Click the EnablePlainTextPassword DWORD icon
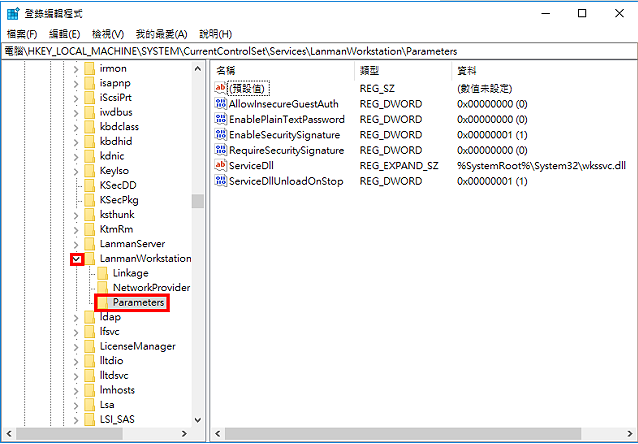This screenshot has height=444, width=638. [x=220, y=119]
